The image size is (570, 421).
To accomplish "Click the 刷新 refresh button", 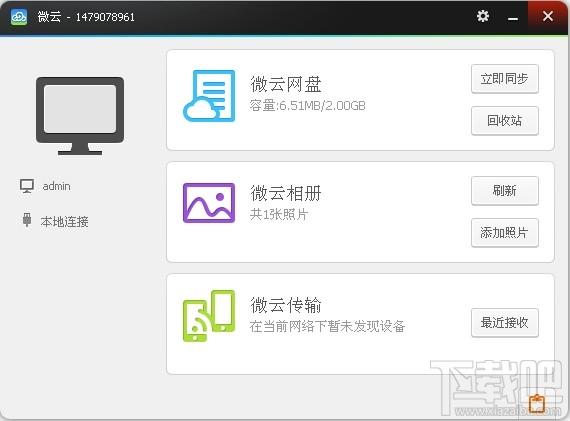I will tap(505, 191).
